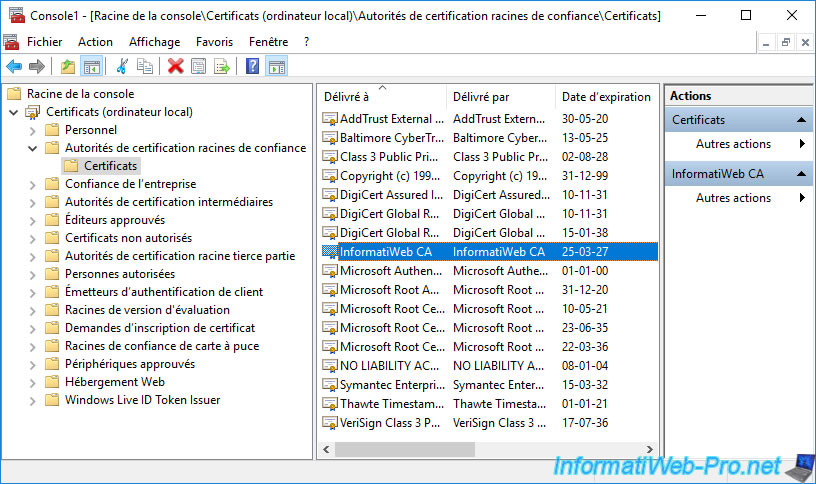Click the InformatiWeb CA certificate icon
816x484 pixels.
click(x=329, y=252)
